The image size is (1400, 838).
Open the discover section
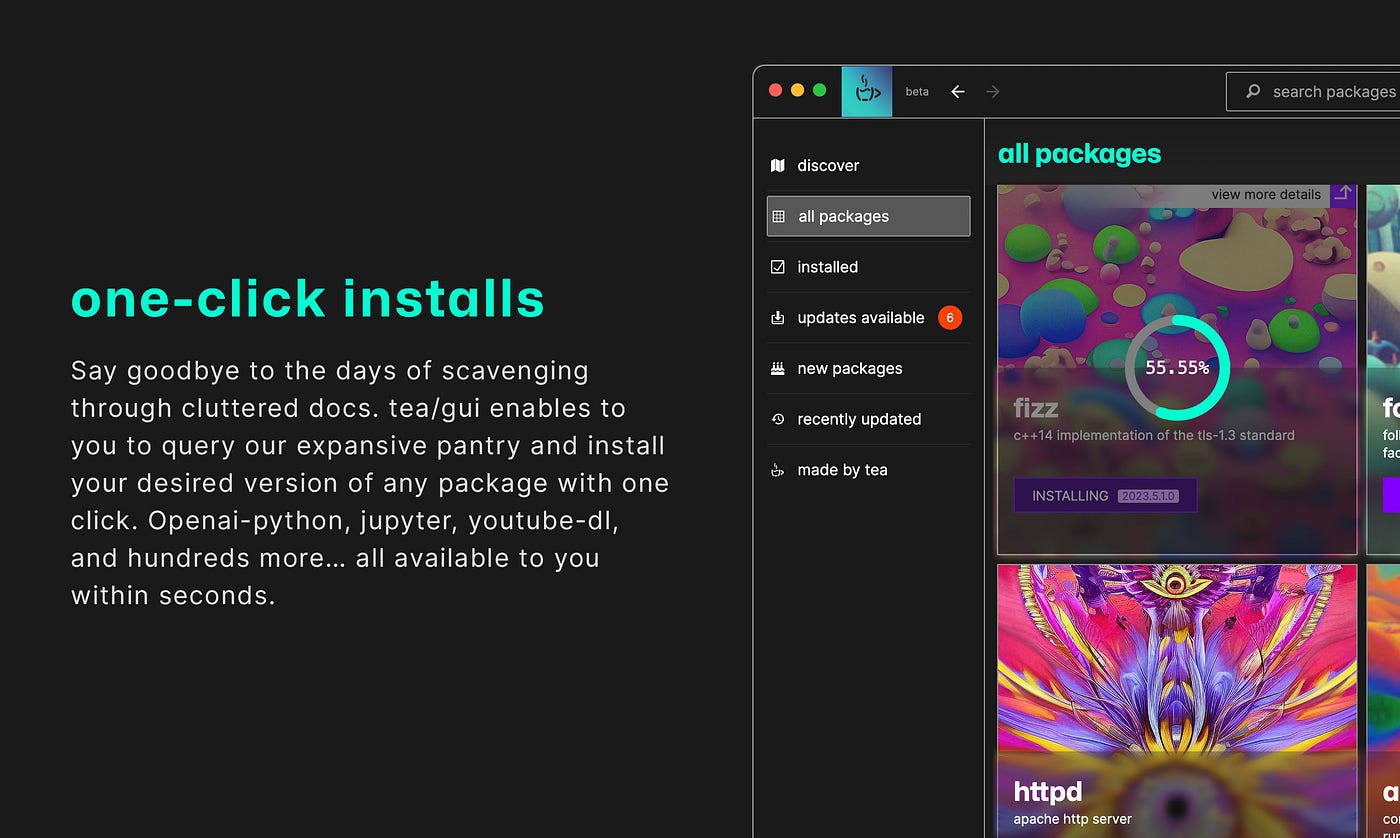coord(868,166)
